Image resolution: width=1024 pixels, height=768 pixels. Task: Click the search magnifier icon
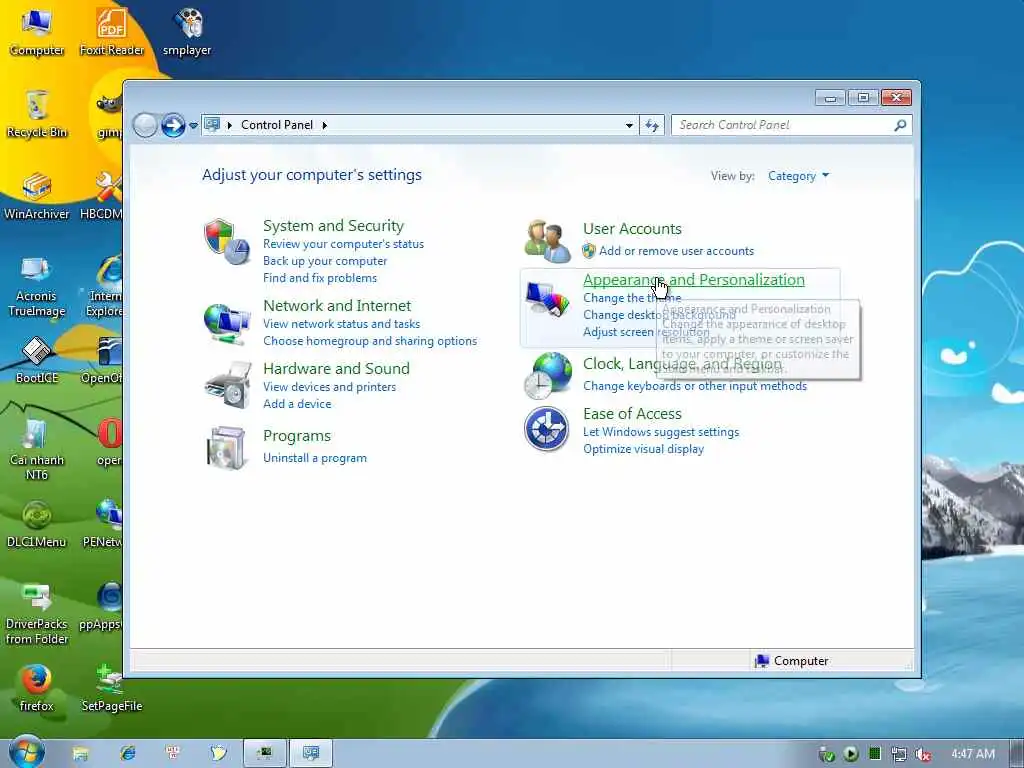900,125
